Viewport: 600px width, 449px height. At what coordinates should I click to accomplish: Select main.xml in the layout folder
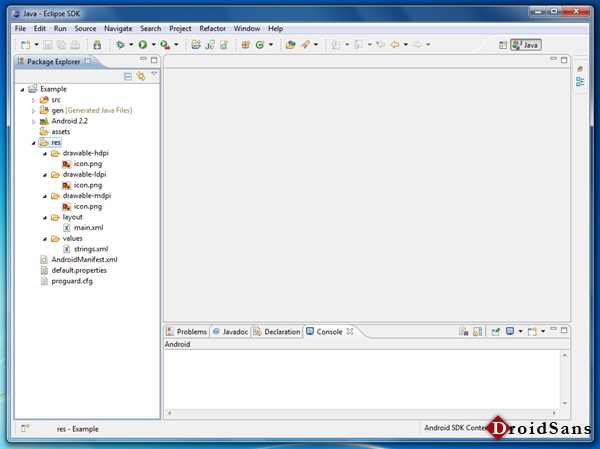83,228
